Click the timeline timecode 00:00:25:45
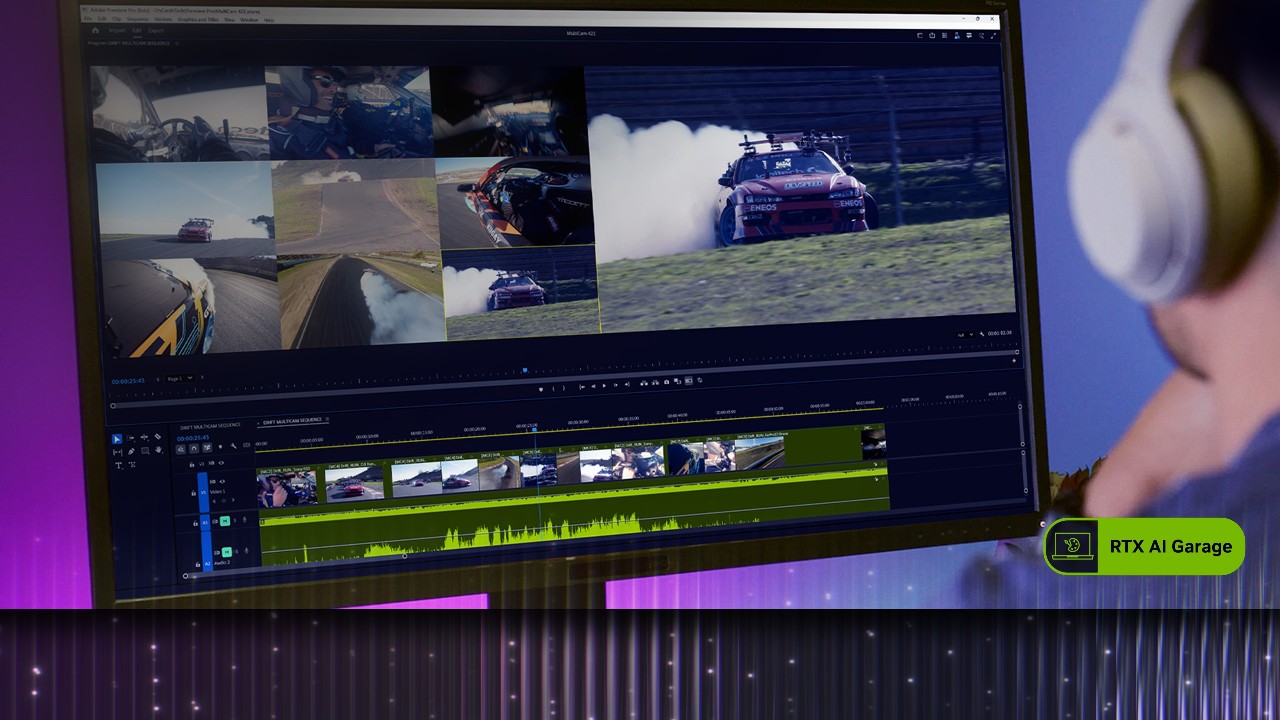This screenshot has width=1280, height=720. click(x=193, y=438)
